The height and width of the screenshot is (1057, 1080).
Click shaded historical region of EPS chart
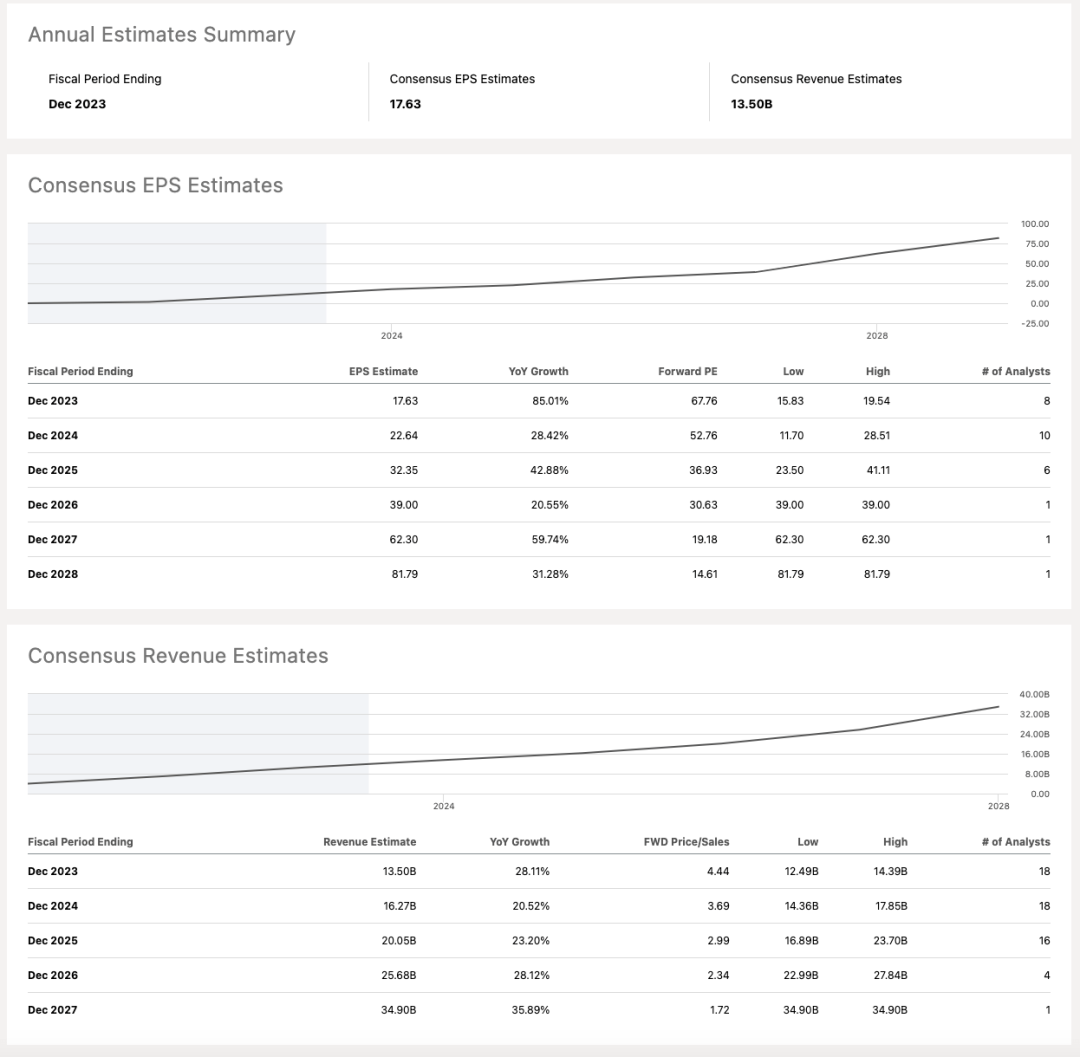point(176,262)
